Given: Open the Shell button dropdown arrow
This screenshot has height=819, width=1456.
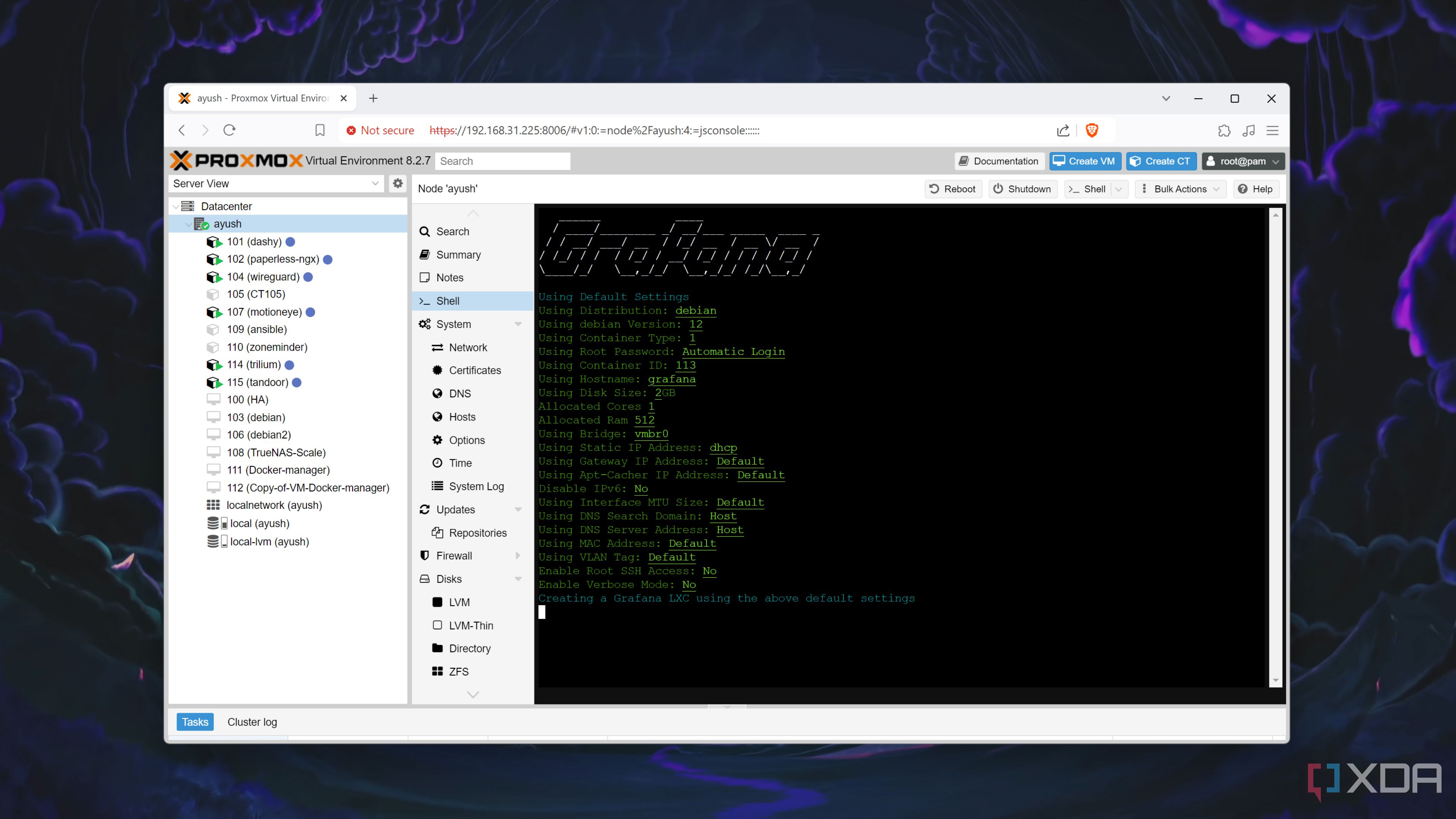Looking at the screenshot, I should pyautogui.click(x=1119, y=189).
